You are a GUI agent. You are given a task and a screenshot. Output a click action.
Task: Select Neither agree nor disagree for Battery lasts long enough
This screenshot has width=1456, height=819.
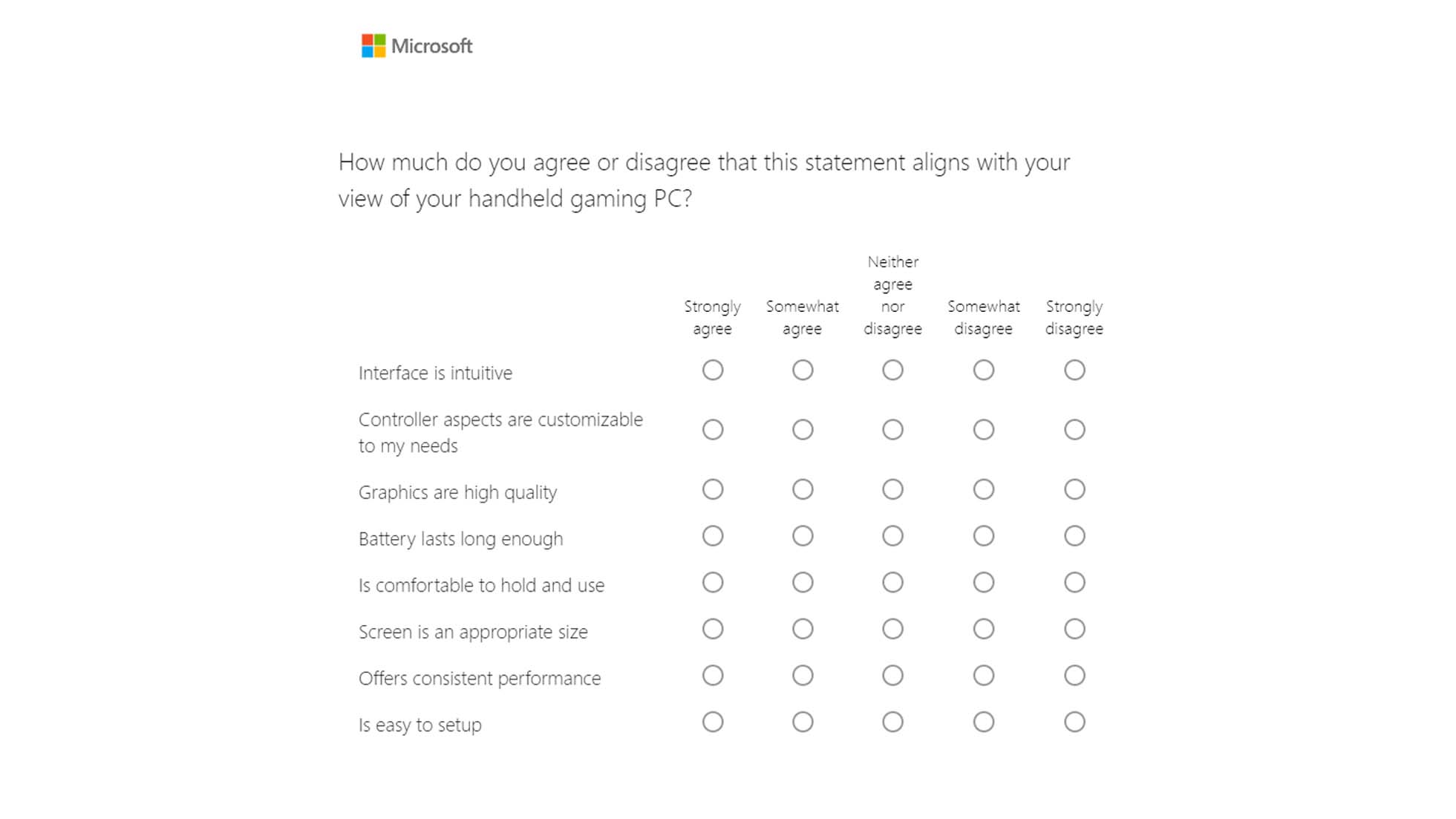893,535
